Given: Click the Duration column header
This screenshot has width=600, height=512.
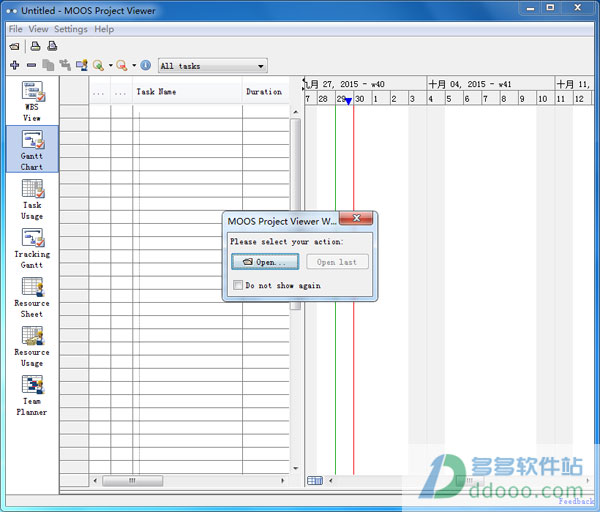Looking at the screenshot, I should point(265,92).
